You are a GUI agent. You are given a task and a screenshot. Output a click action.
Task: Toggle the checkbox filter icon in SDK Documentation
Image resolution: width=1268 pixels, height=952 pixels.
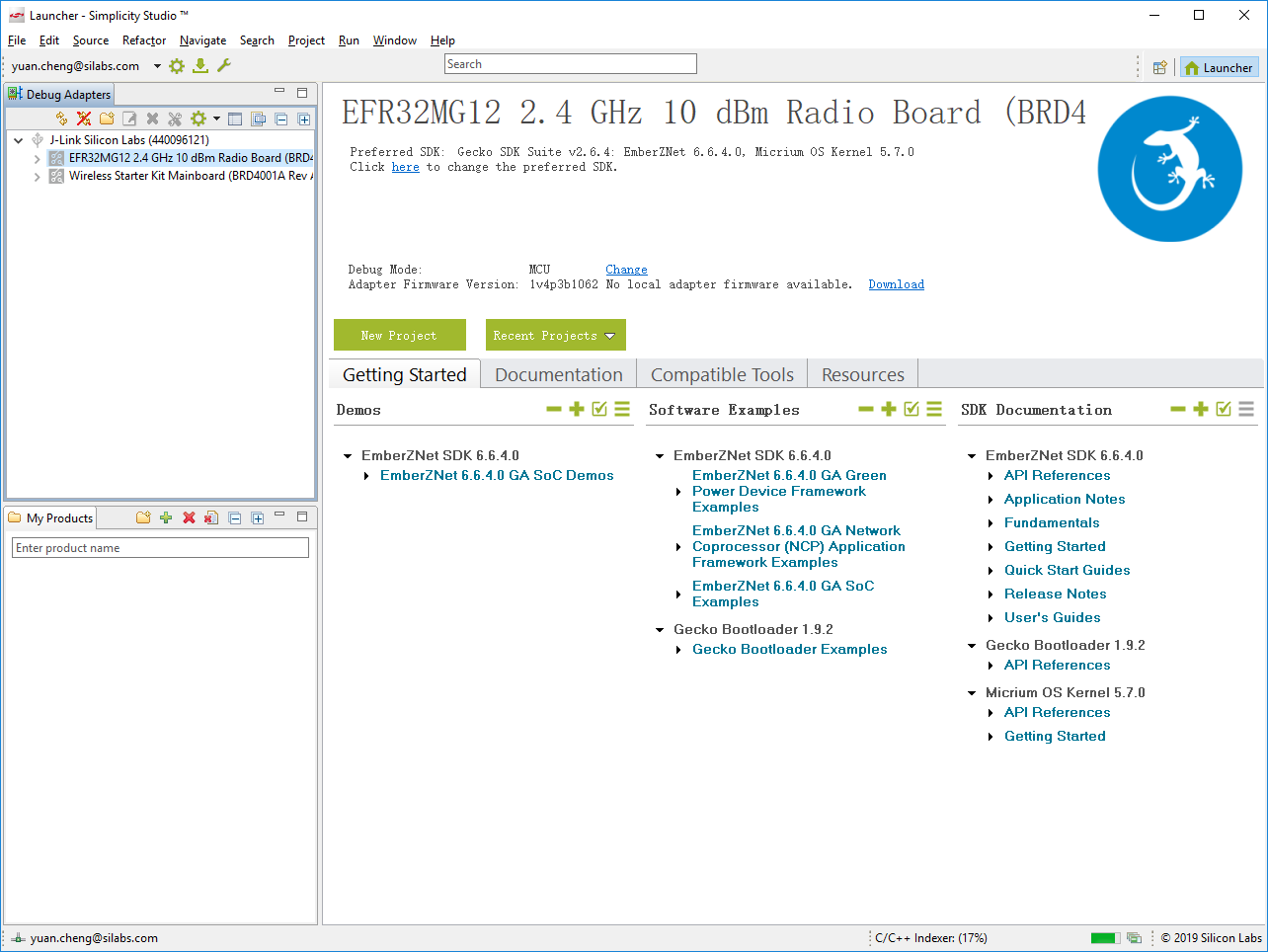click(x=1224, y=409)
